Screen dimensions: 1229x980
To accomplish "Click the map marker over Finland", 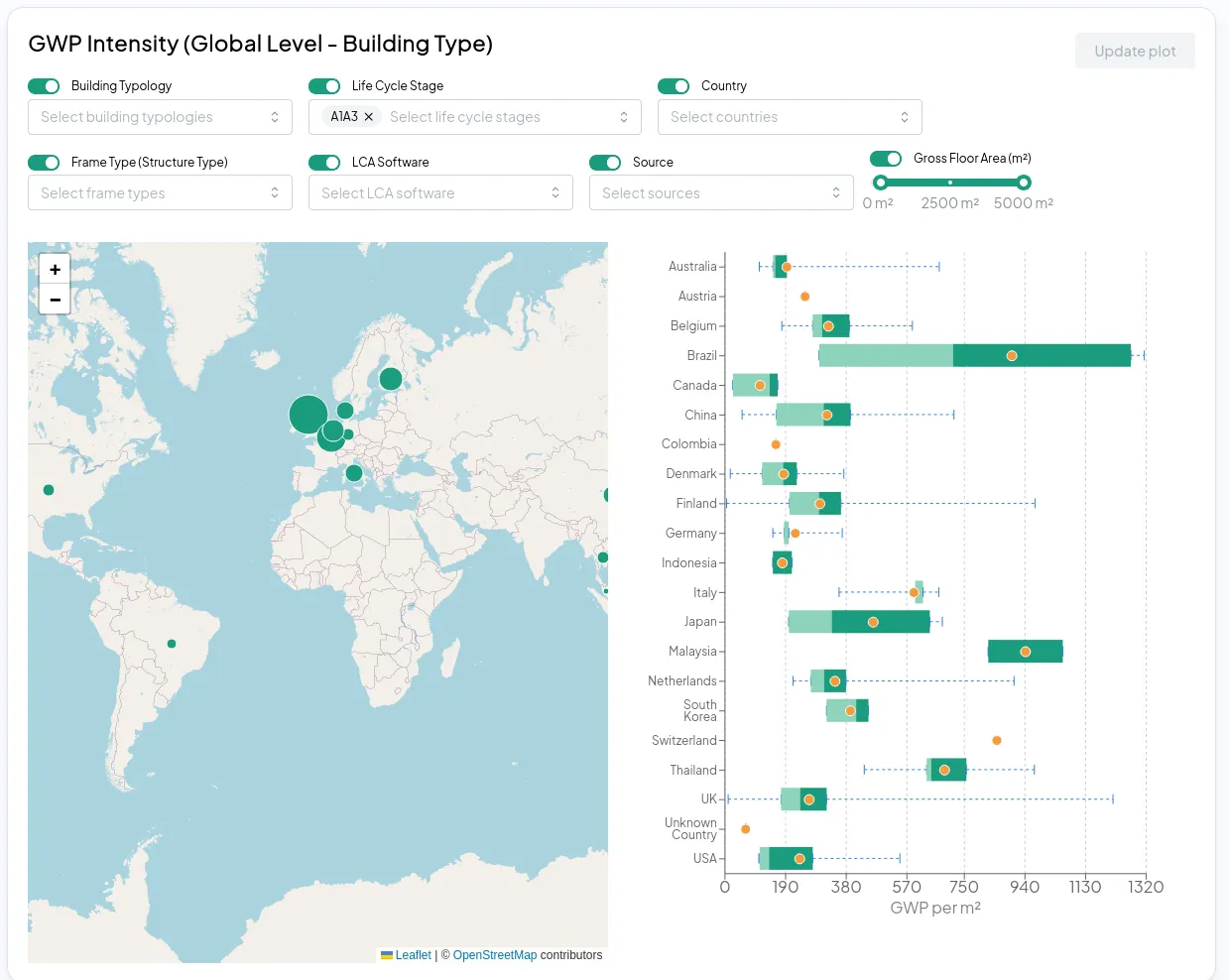I will [390, 378].
